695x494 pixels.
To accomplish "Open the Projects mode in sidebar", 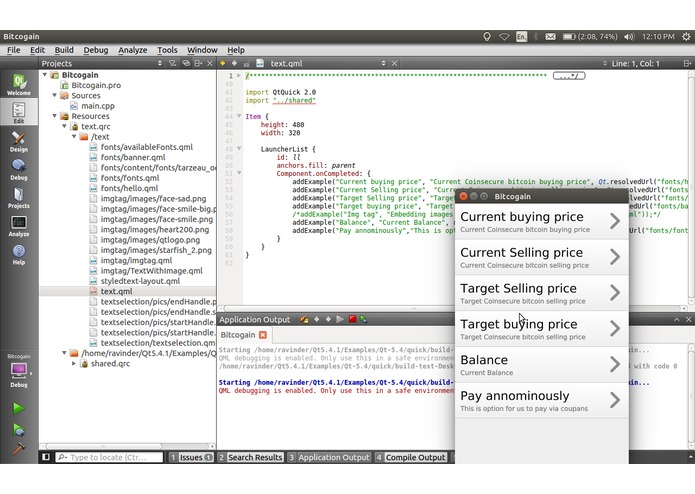I will click(x=19, y=198).
